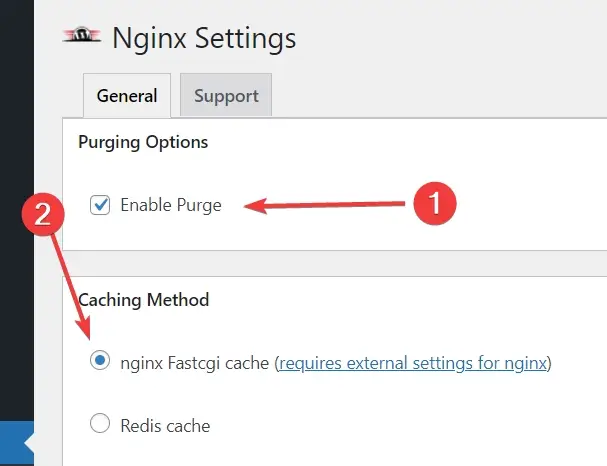Click the red number 1 badge
This screenshot has height=466, width=607.
(x=435, y=203)
